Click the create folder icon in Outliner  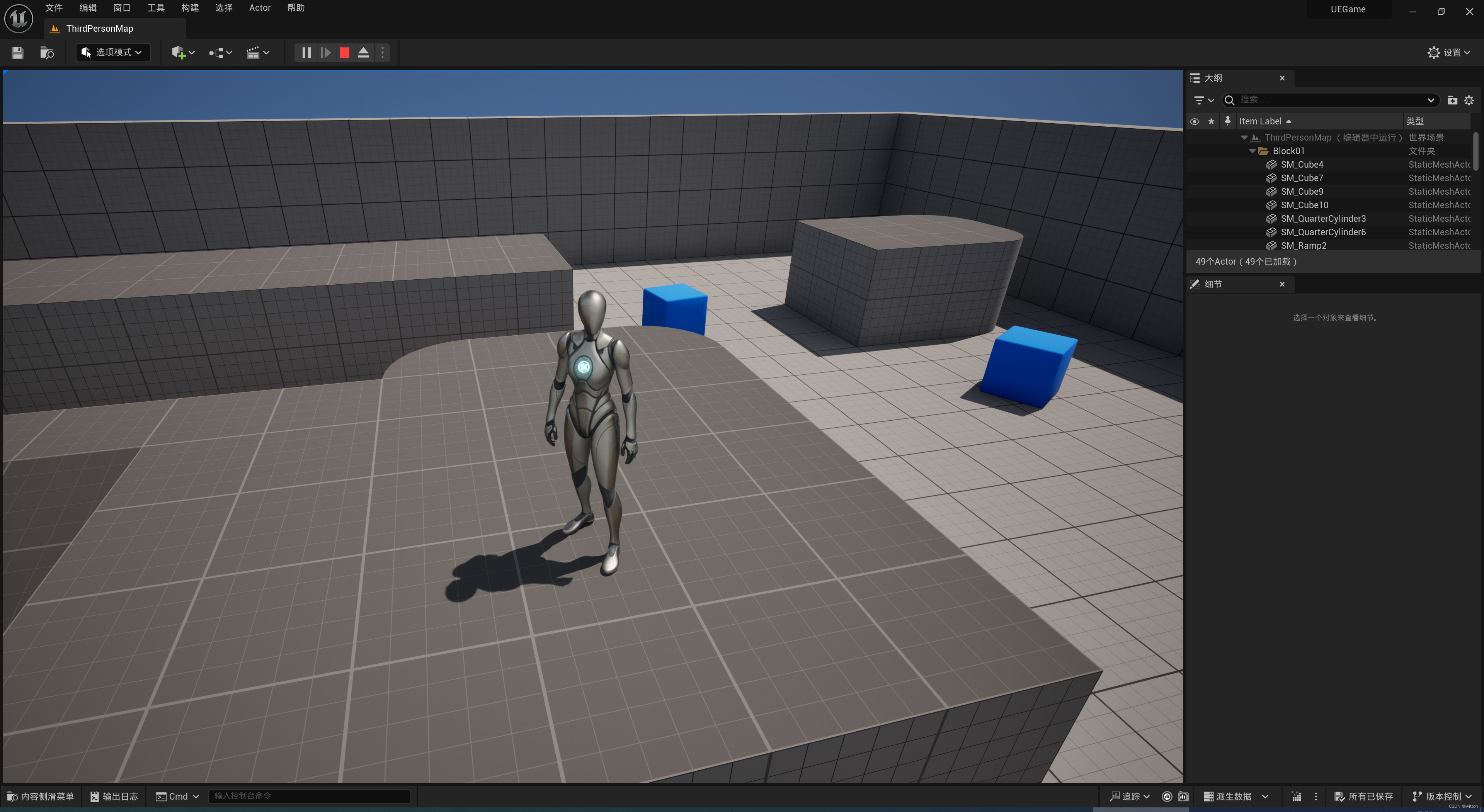click(1452, 100)
